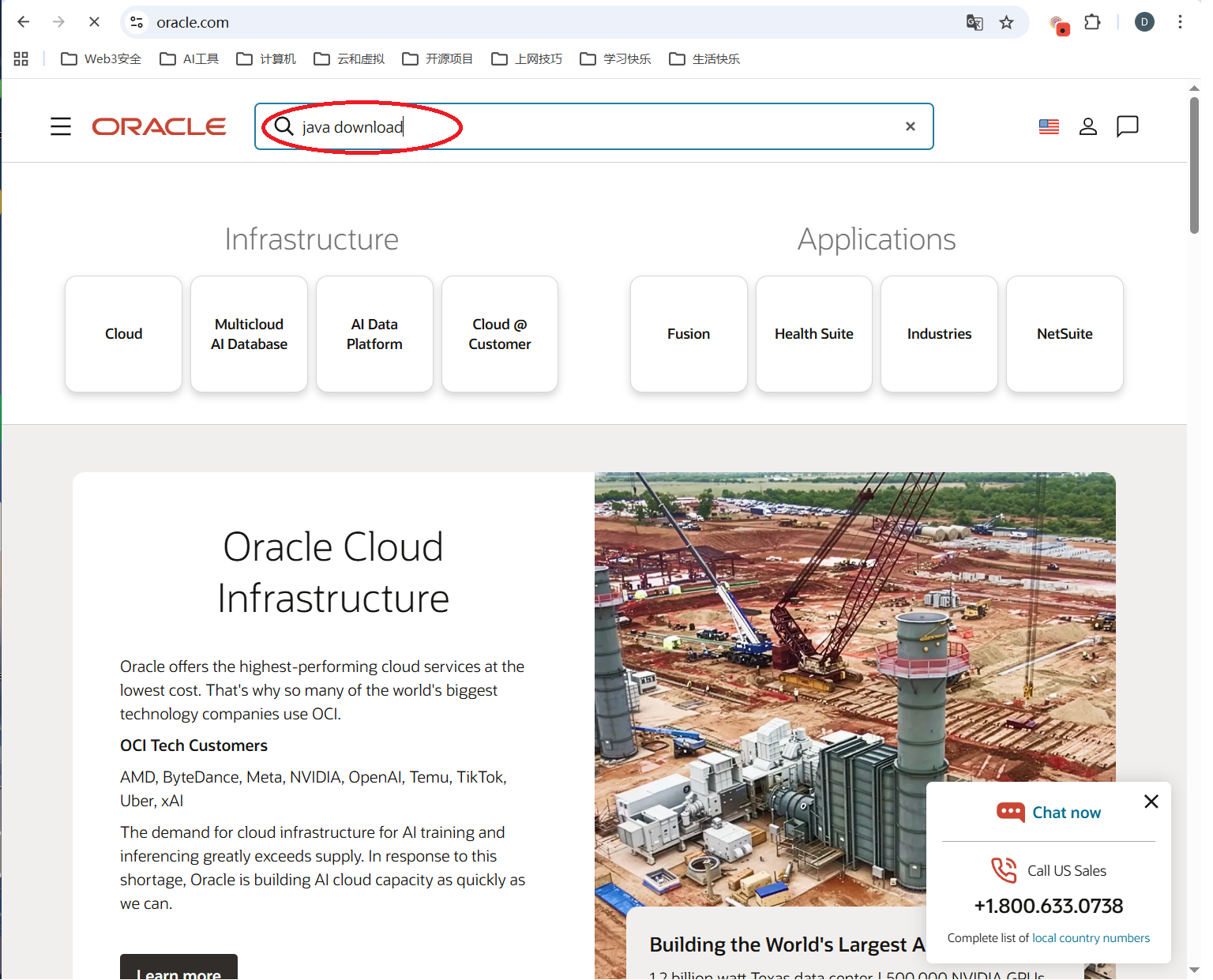Open the local country numbers link
Image resolution: width=1213 pixels, height=980 pixels.
click(x=1091, y=938)
